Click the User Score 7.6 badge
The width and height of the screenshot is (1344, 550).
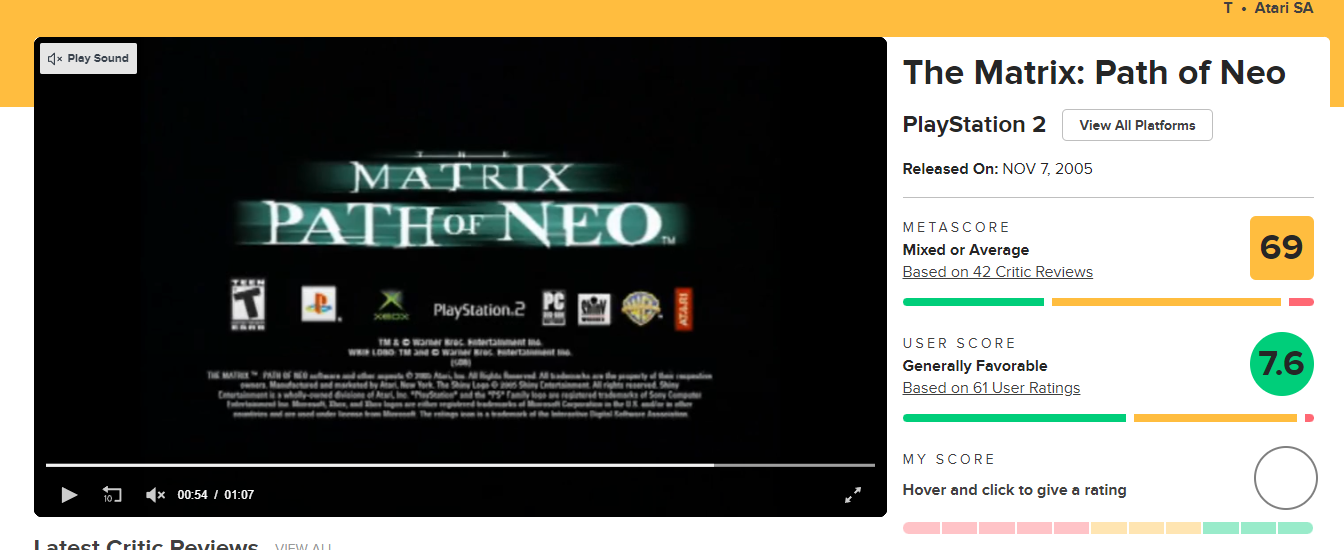click(1282, 363)
